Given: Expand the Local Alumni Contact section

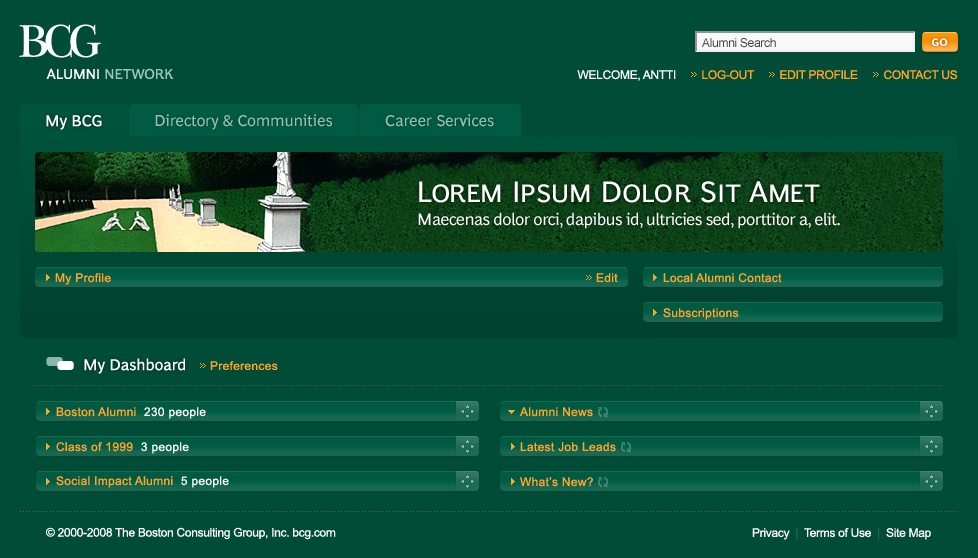Looking at the screenshot, I should tap(721, 278).
